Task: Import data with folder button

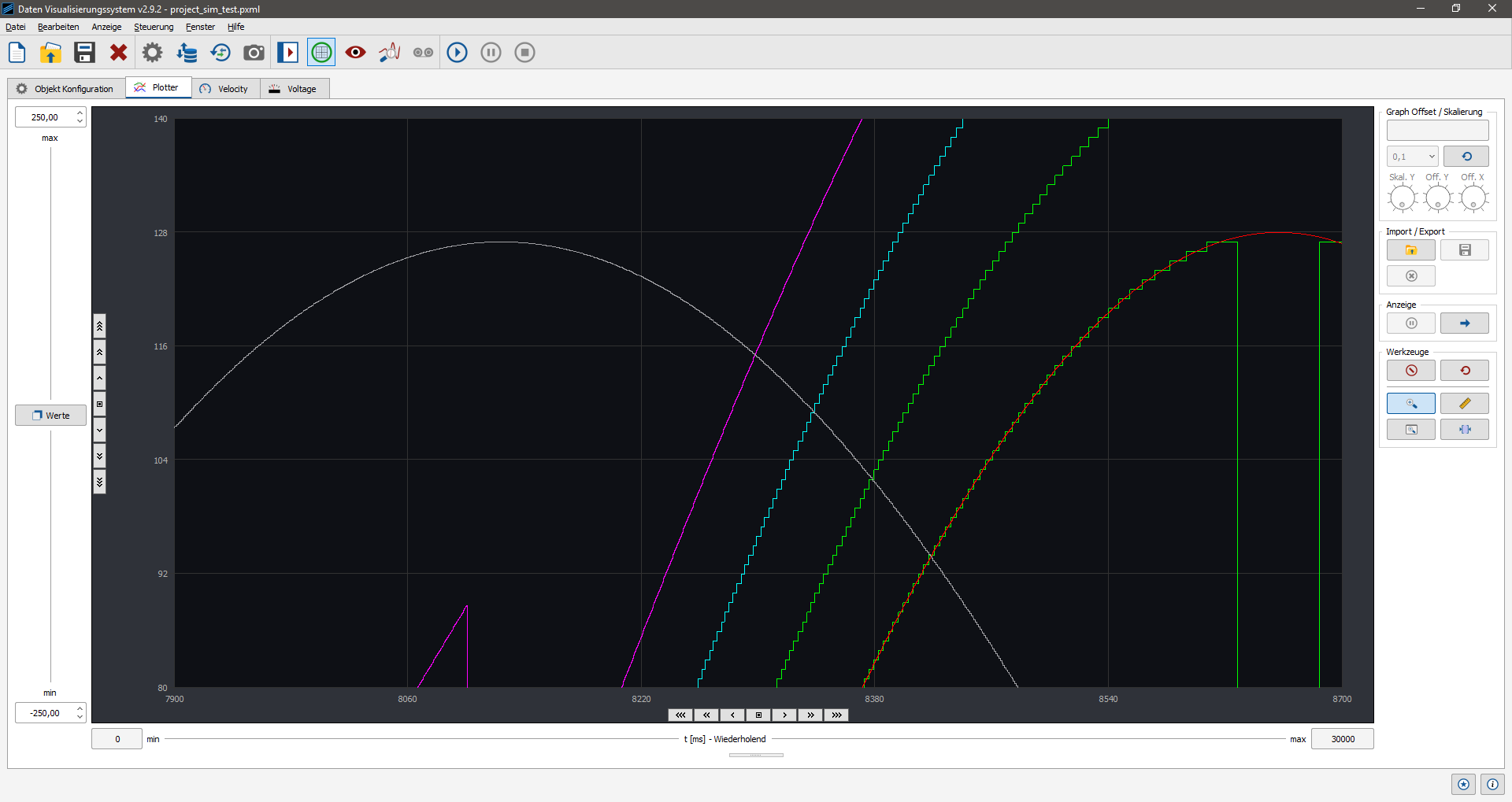Action: (x=1411, y=250)
